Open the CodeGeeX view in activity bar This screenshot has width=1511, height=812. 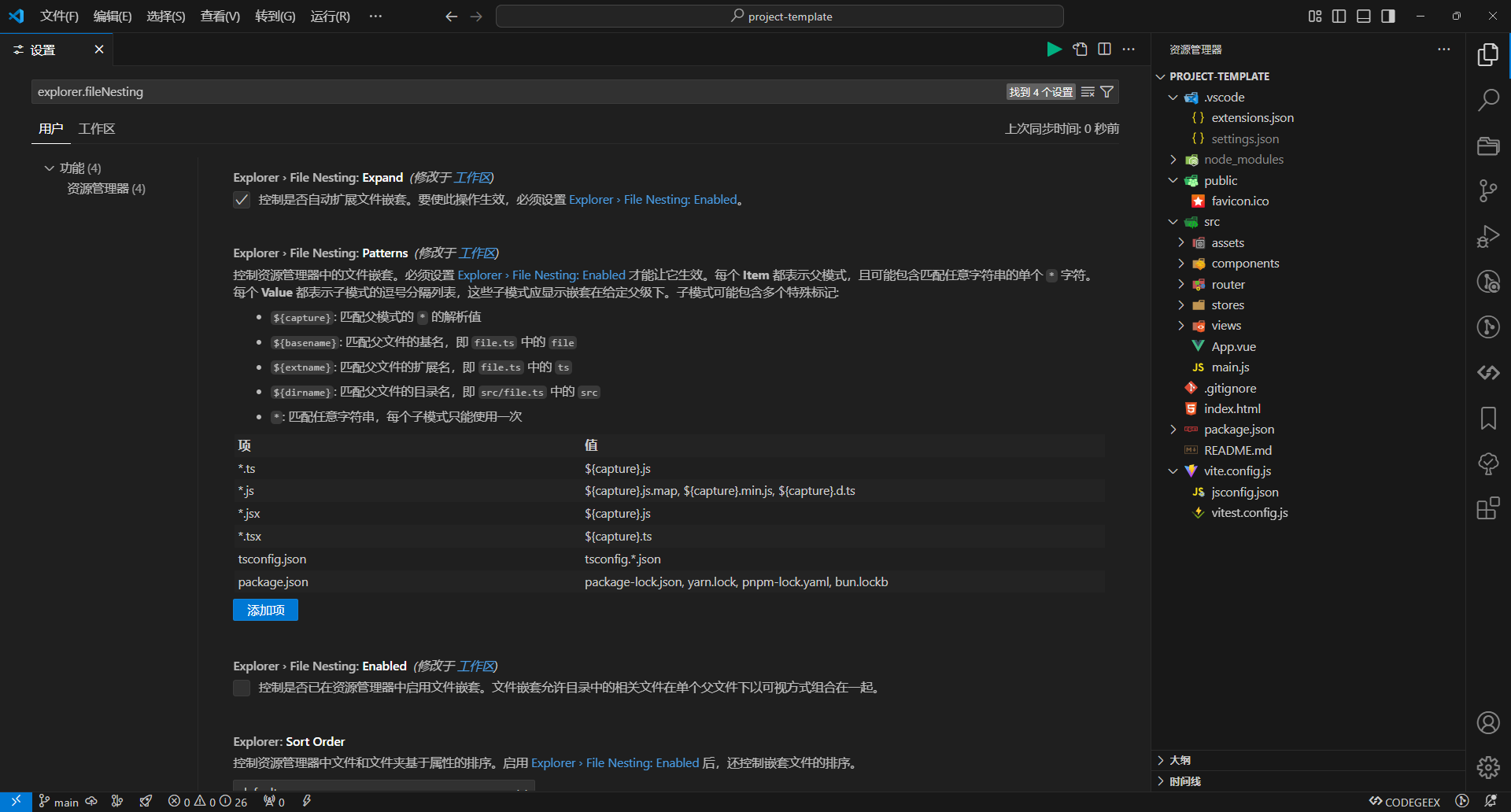coord(1488,372)
